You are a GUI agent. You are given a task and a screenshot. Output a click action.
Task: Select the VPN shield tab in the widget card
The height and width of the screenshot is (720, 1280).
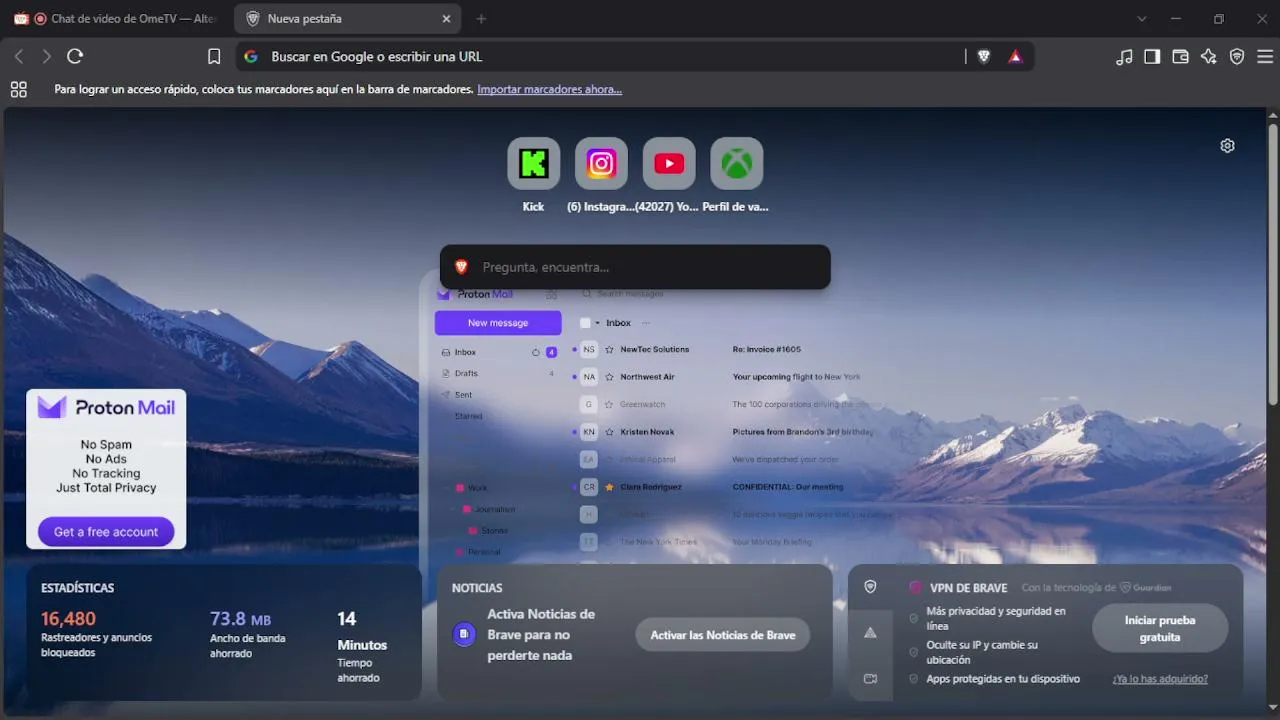pyautogui.click(x=870, y=587)
